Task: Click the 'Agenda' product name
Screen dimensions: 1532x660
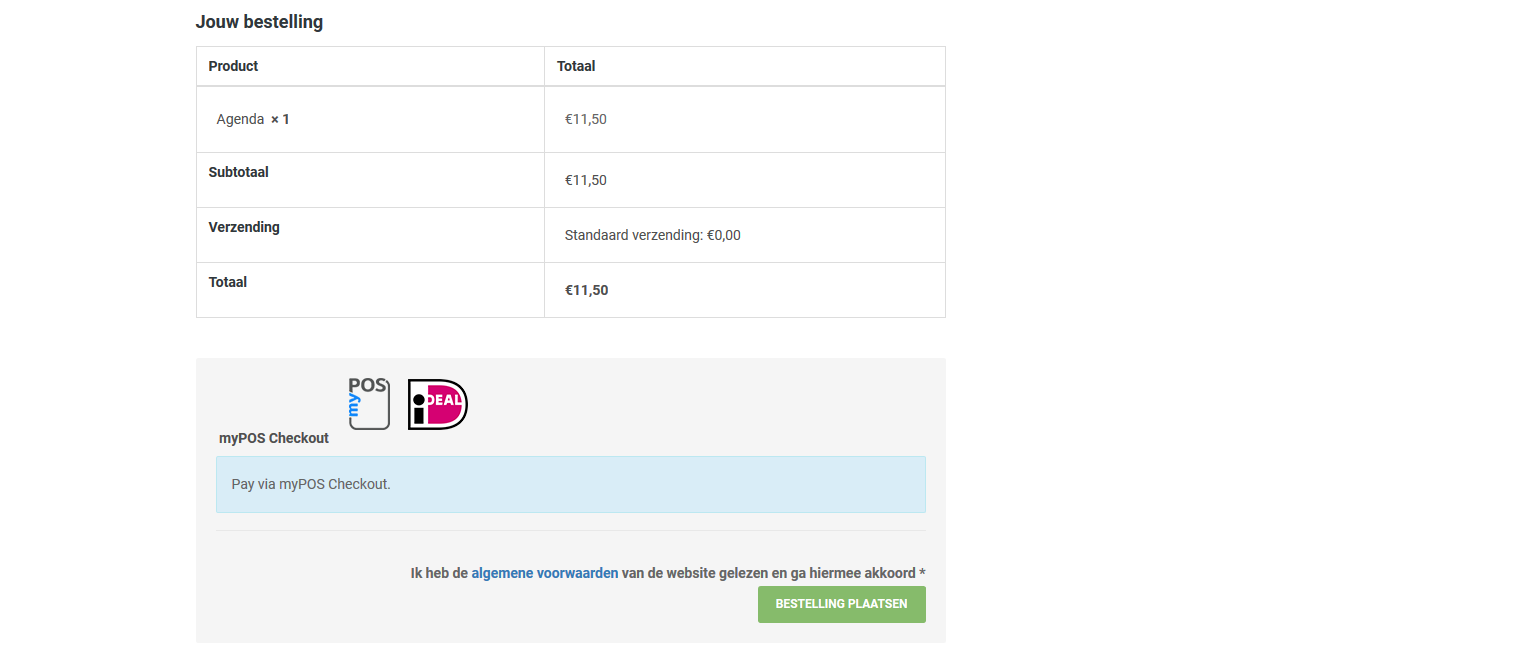Action: pyautogui.click(x=240, y=119)
